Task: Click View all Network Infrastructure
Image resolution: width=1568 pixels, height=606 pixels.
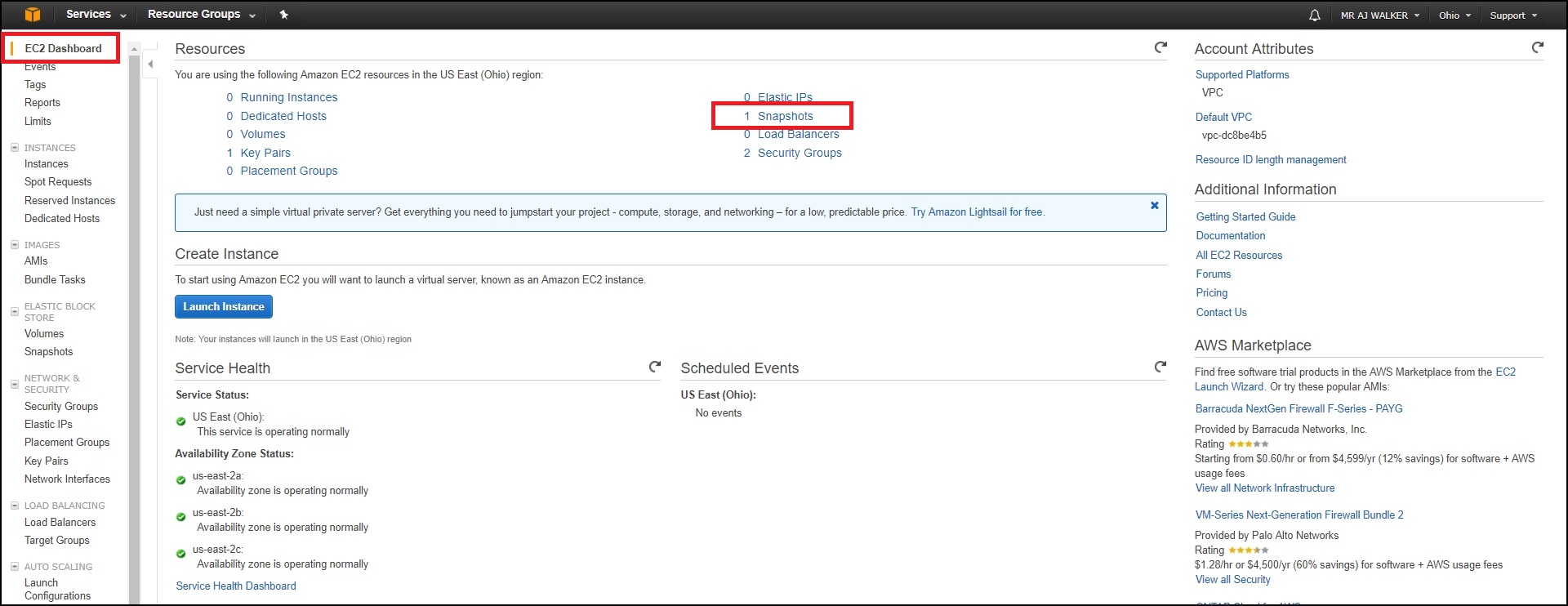Action: point(1265,488)
